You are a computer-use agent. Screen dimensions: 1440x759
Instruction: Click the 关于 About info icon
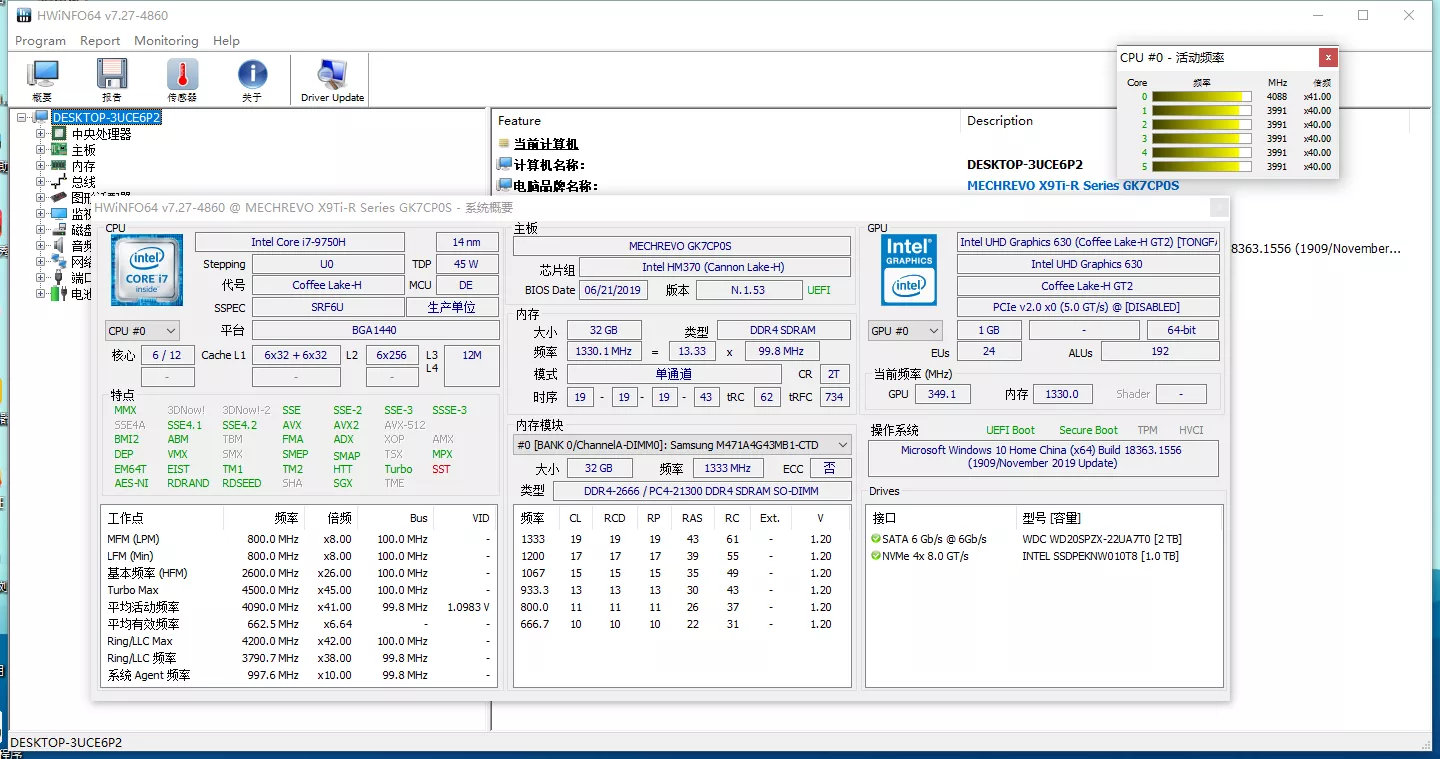pyautogui.click(x=252, y=78)
